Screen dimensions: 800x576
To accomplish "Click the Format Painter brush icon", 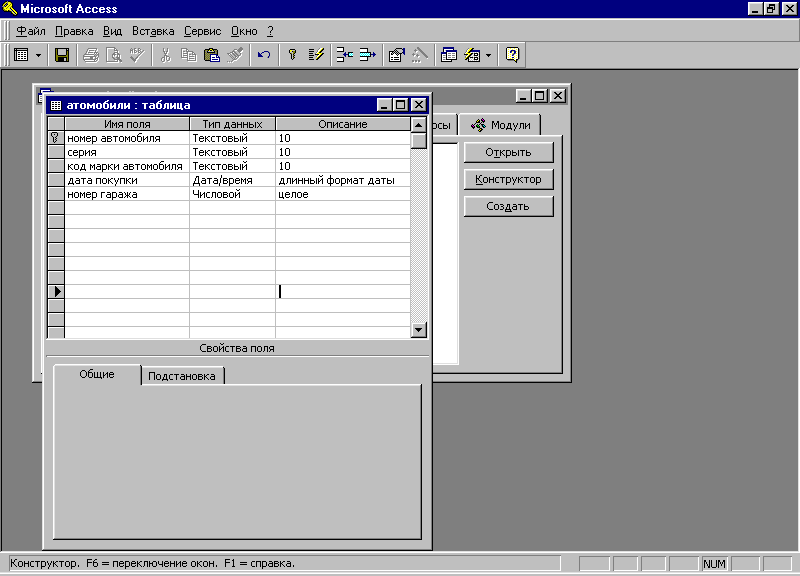I will 235,55.
